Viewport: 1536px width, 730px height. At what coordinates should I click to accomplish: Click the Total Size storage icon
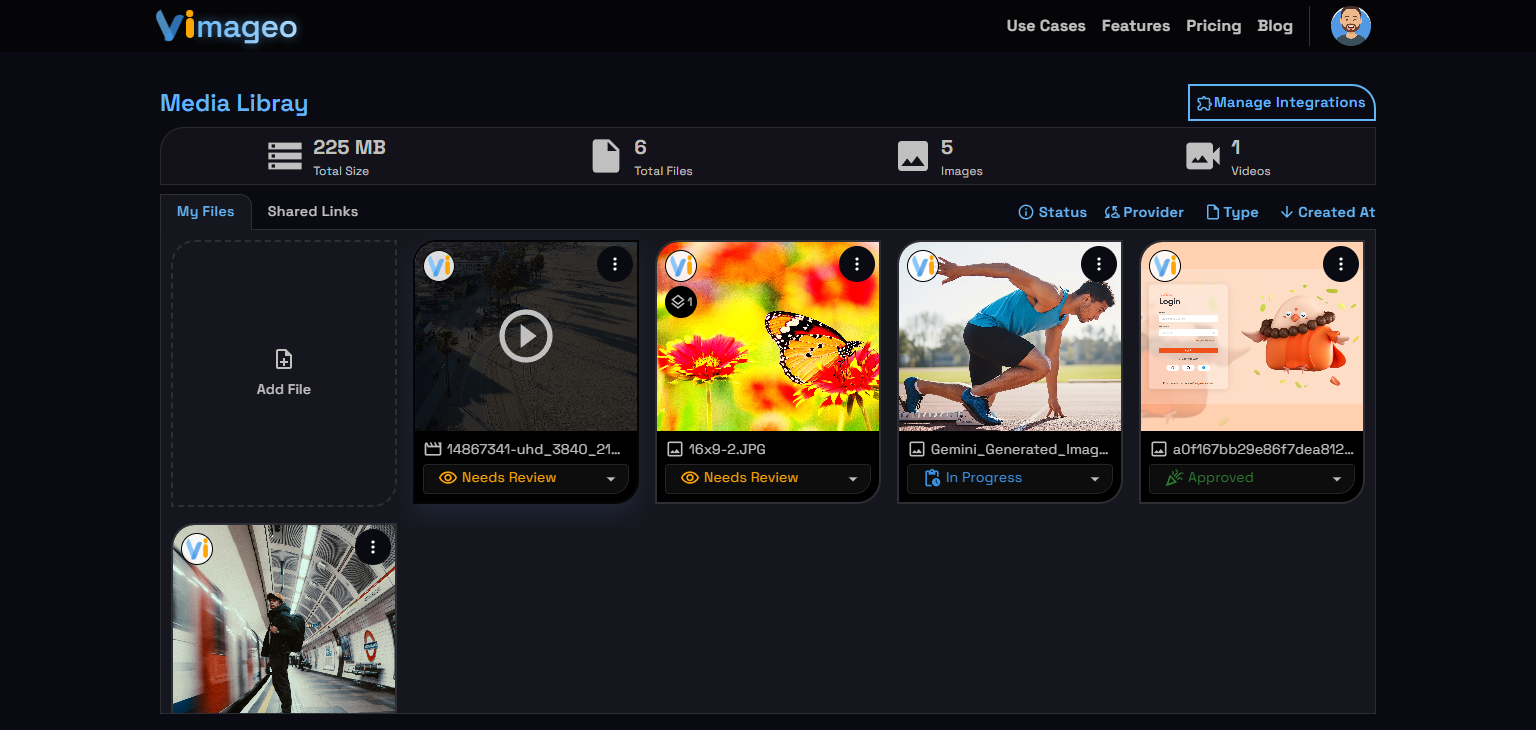[x=285, y=156]
